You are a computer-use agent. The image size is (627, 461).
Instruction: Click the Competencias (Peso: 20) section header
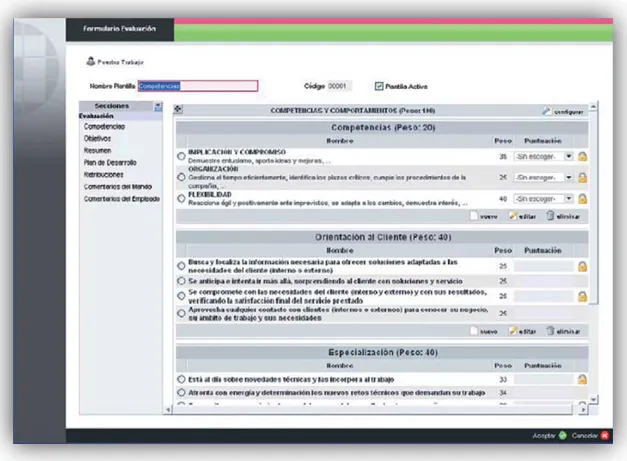[382, 128]
